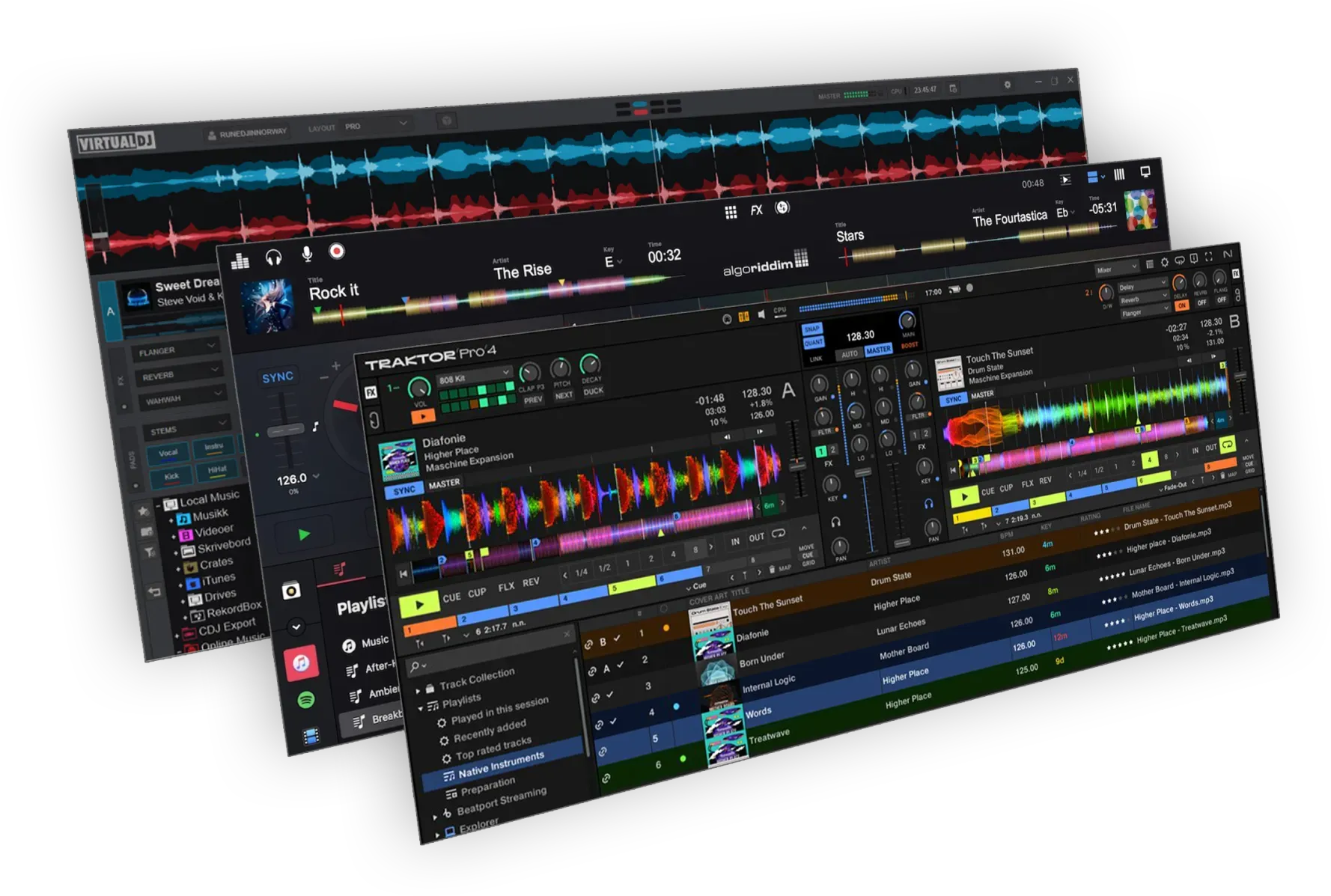Click Traktor settings gear icon
Screen dimensions: 1331x896
pyautogui.click(x=1164, y=263)
